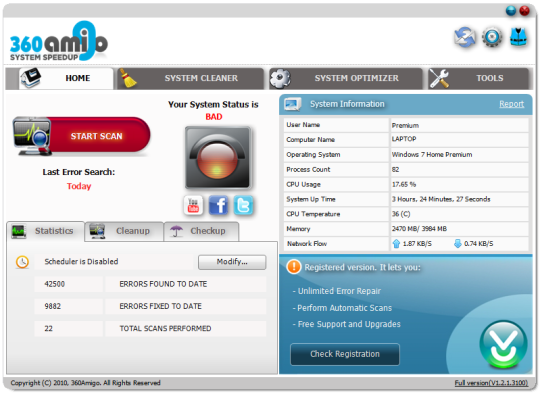Open the YouTube social icon
Image resolution: width=540 pixels, height=394 pixels.
click(x=193, y=205)
